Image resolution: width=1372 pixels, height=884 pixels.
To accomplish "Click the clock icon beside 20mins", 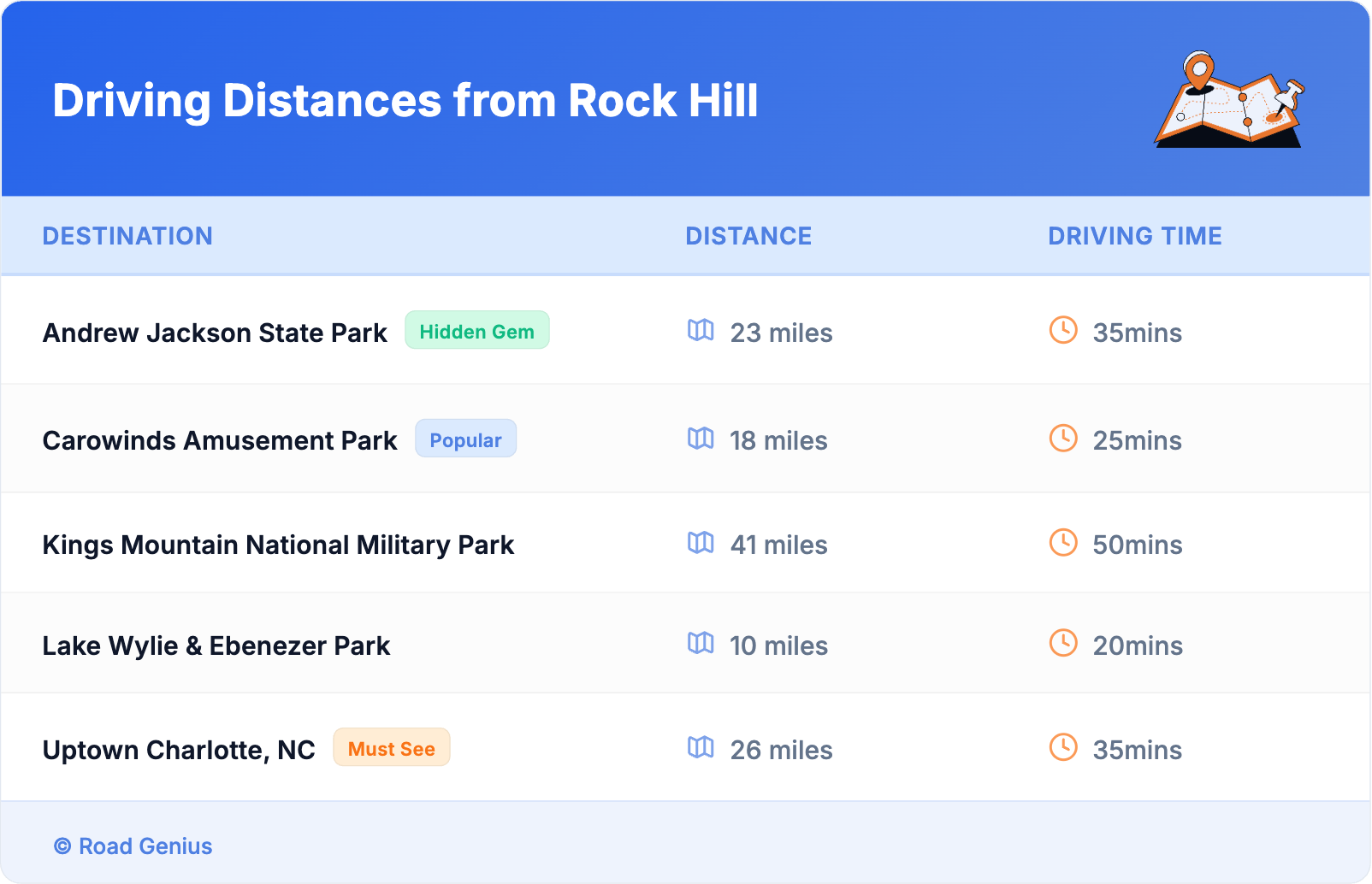I will point(1063,643).
